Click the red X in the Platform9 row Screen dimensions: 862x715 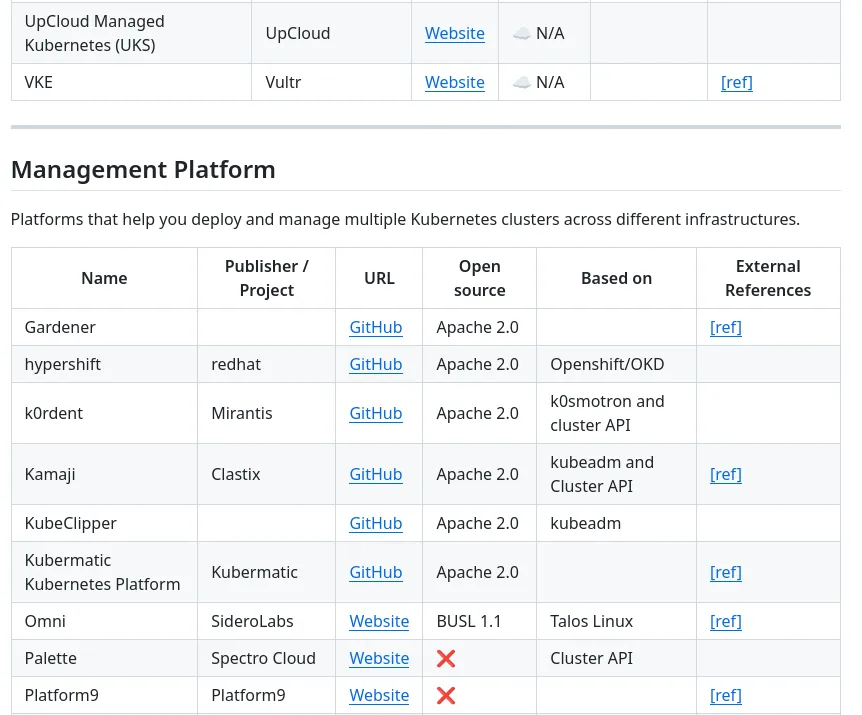(445, 695)
